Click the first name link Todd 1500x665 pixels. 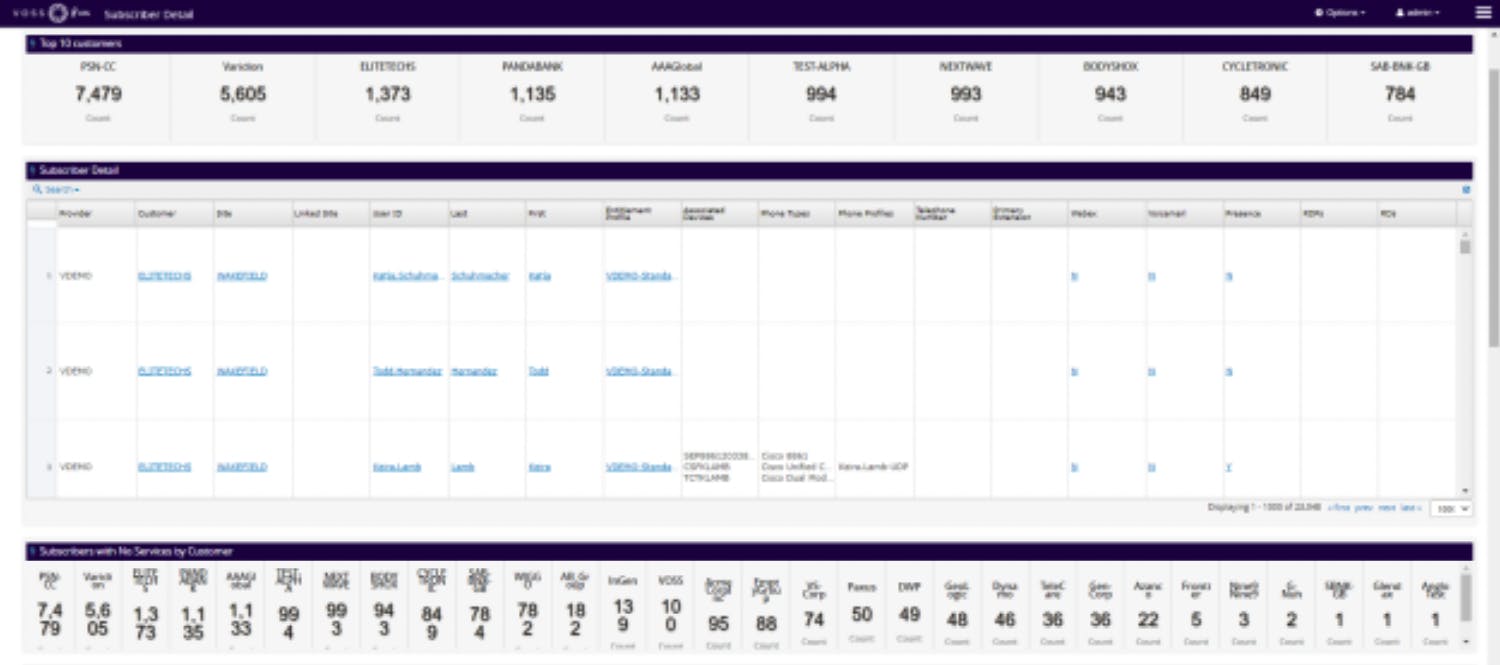click(538, 371)
